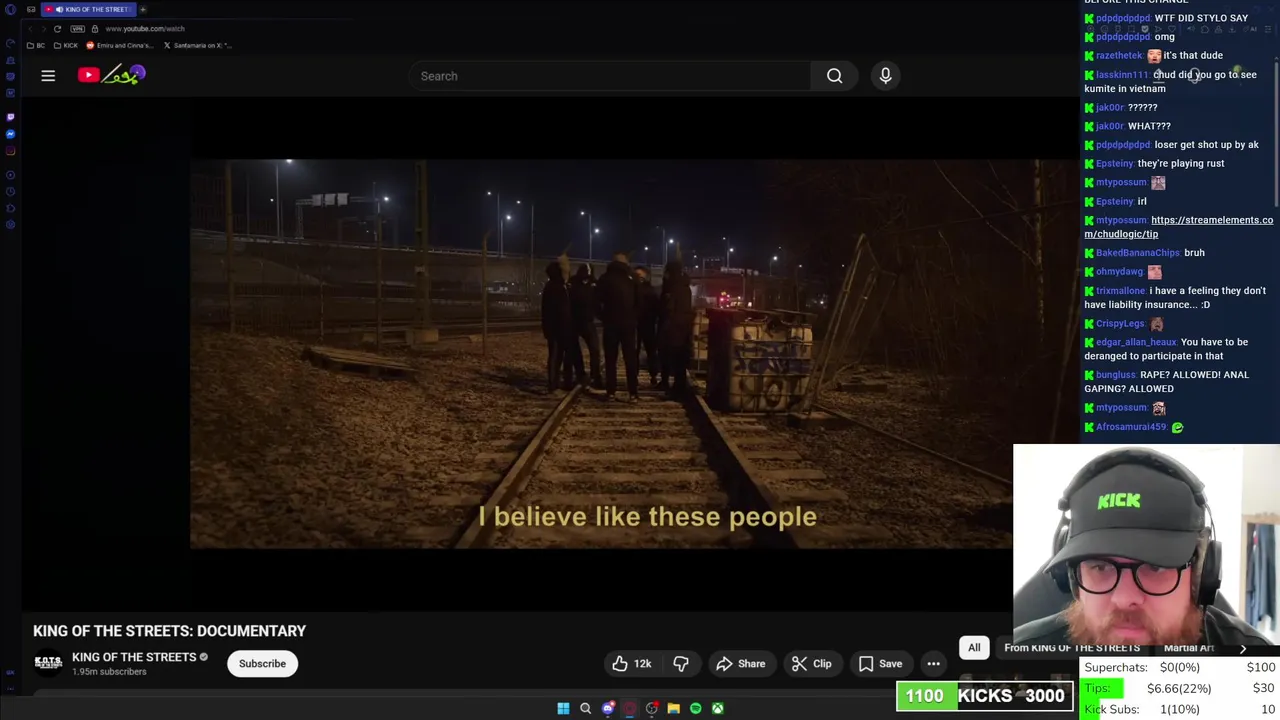Screen dimensions: 1280x720
Task: Click username lasskinn111 in chat
Action: pyautogui.click(x=1123, y=75)
